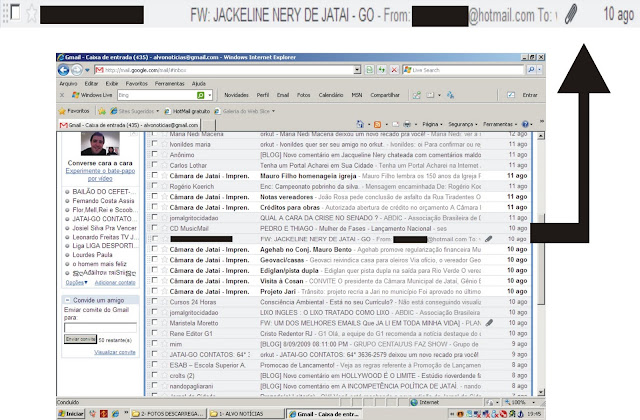This screenshot has height=420, width=640.
Task: Tick checkbox for Ivonildes maria email
Action: click(x=154, y=144)
